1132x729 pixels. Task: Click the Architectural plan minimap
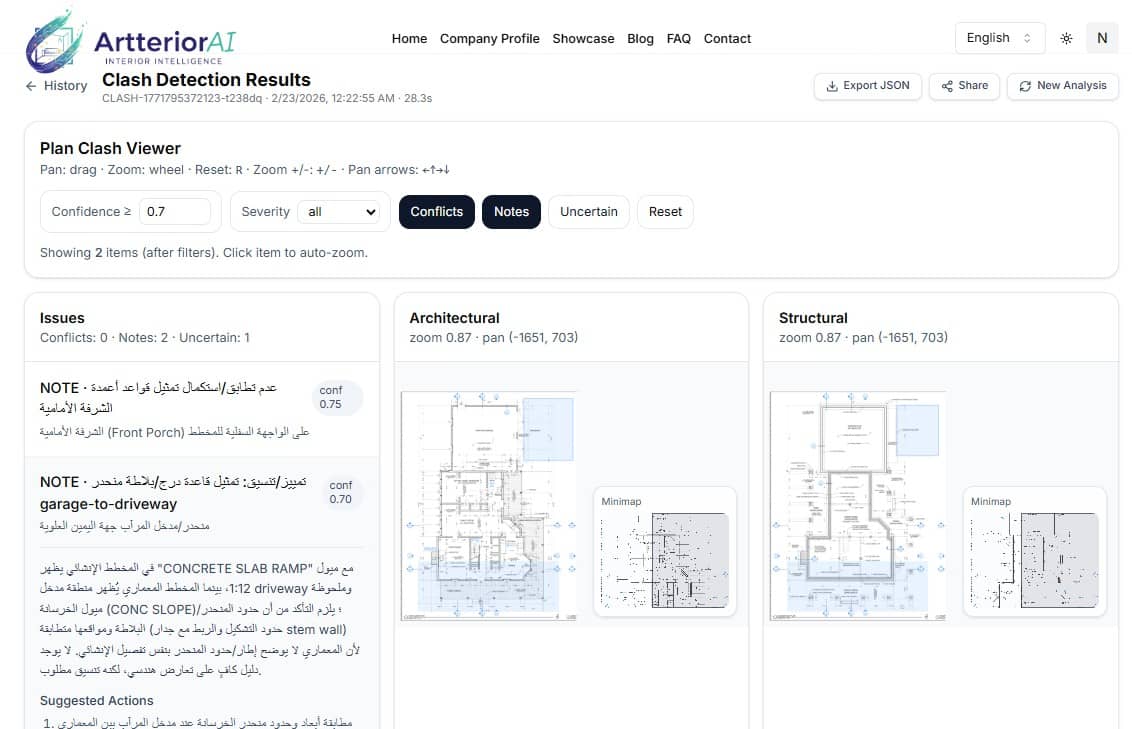coord(664,552)
